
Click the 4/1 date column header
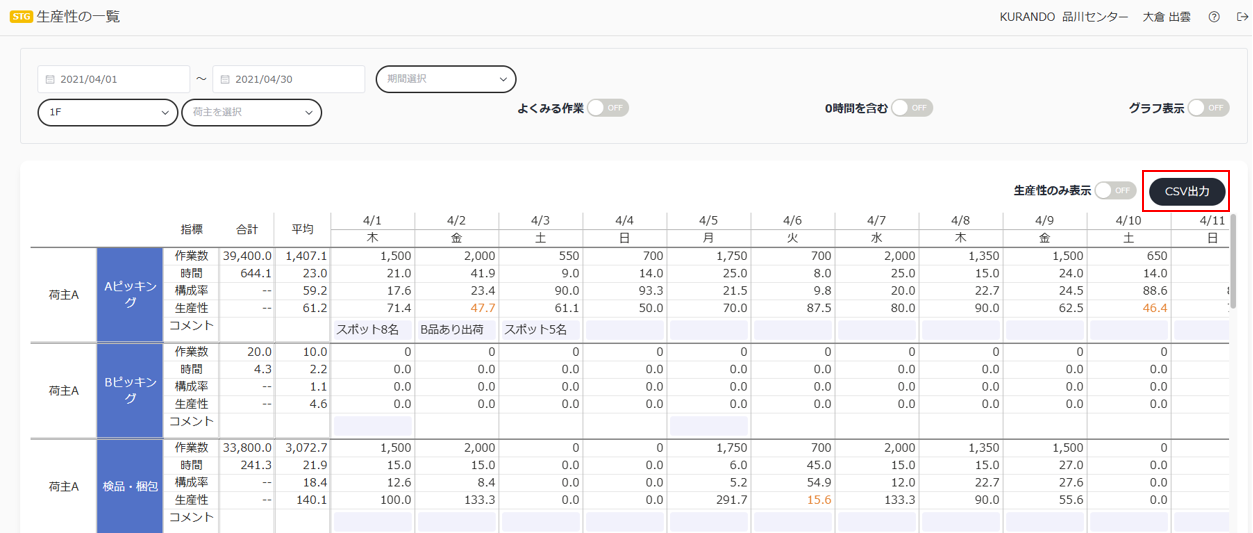372,220
